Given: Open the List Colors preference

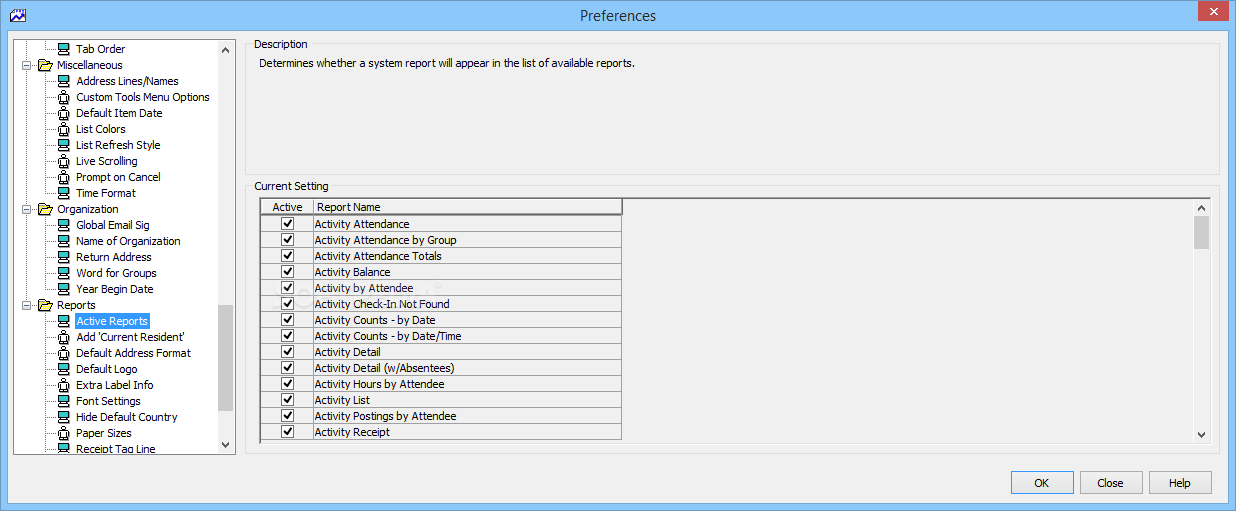Looking at the screenshot, I should [101, 129].
